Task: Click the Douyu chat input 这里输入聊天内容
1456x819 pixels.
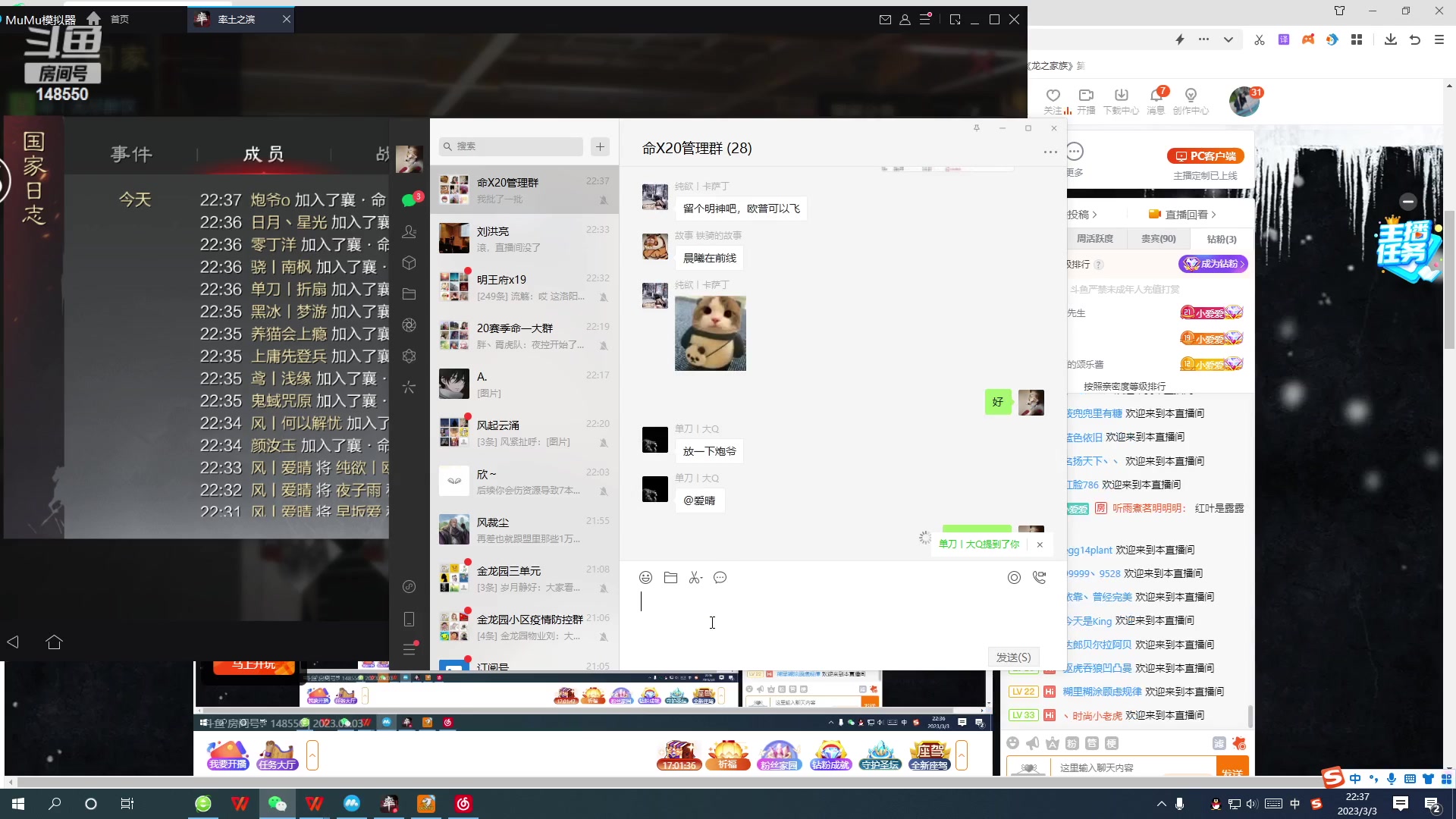Action: coord(1133,767)
